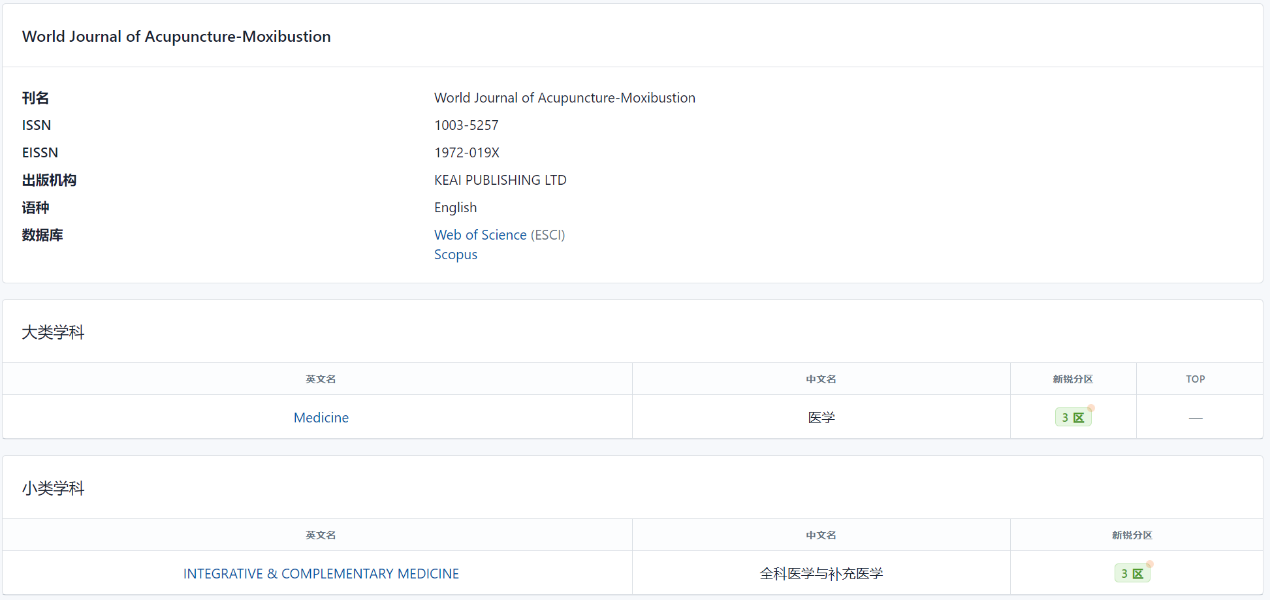The width and height of the screenshot is (1270, 600).
Task: Open the Web of Science database link
Action: pos(480,235)
